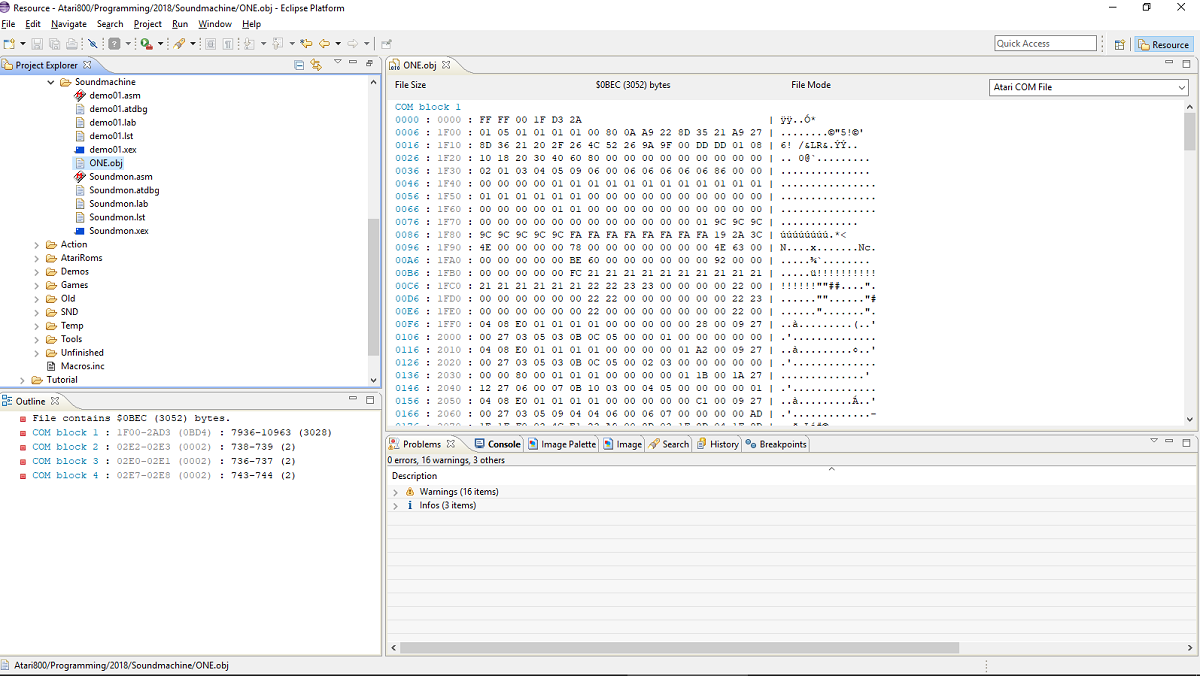Open the Navigate menu
The height and width of the screenshot is (676, 1200).
[x=69, y=24]
